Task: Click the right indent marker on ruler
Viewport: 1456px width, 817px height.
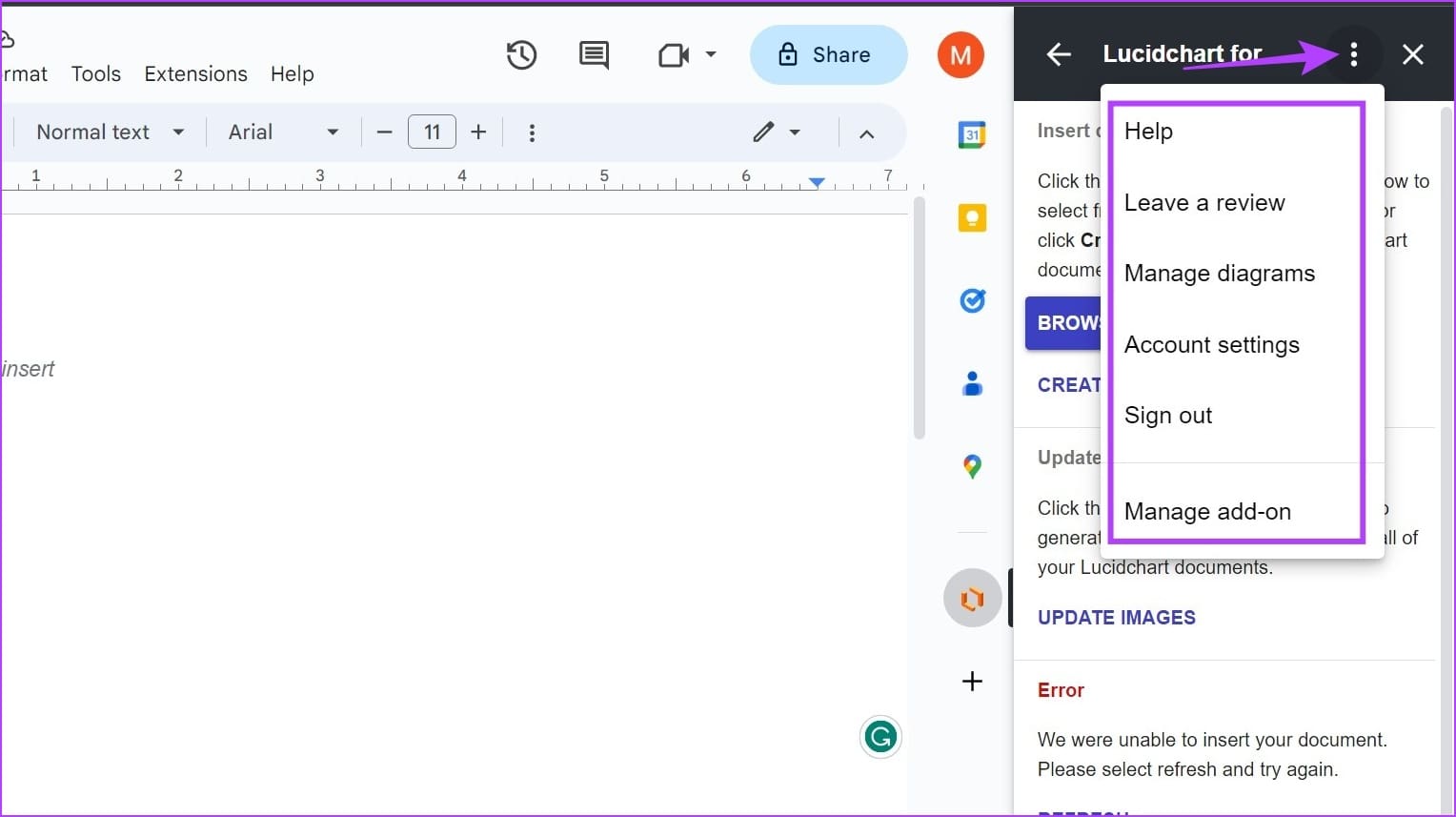Action: point(817,181)
